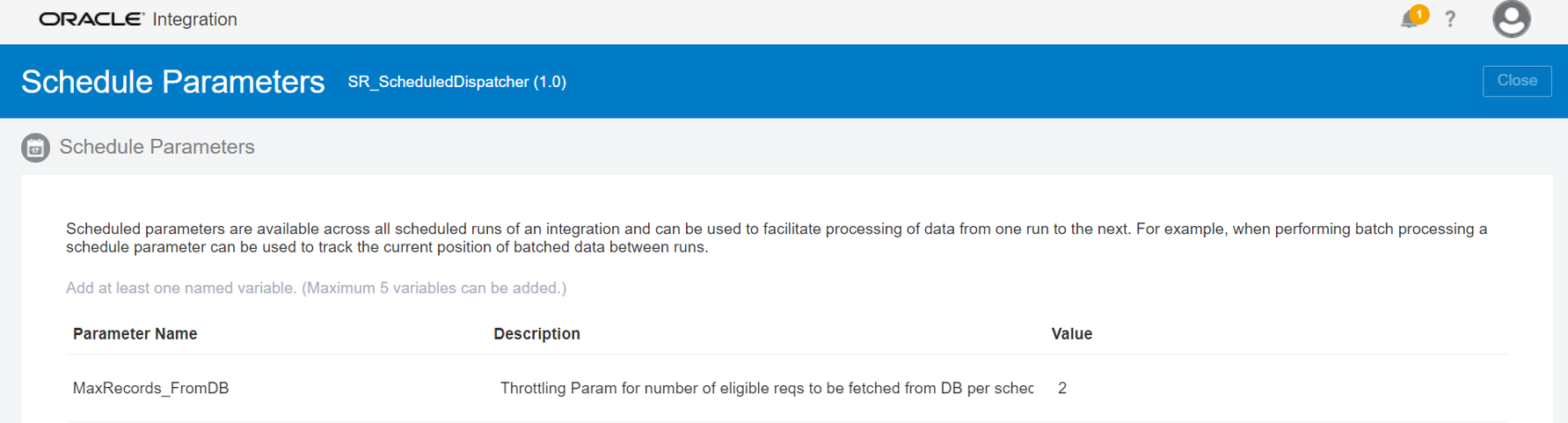Click the Throttling Param description field
Image resolution: width=1568 pixels, height=423 pixels.
(x=765, y=389)
